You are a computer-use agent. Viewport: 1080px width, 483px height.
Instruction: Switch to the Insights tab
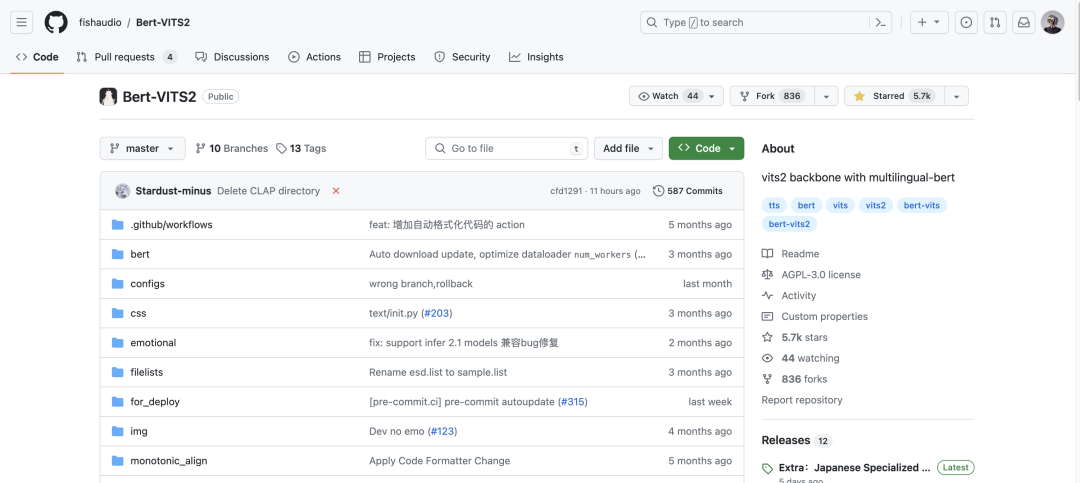537,57
